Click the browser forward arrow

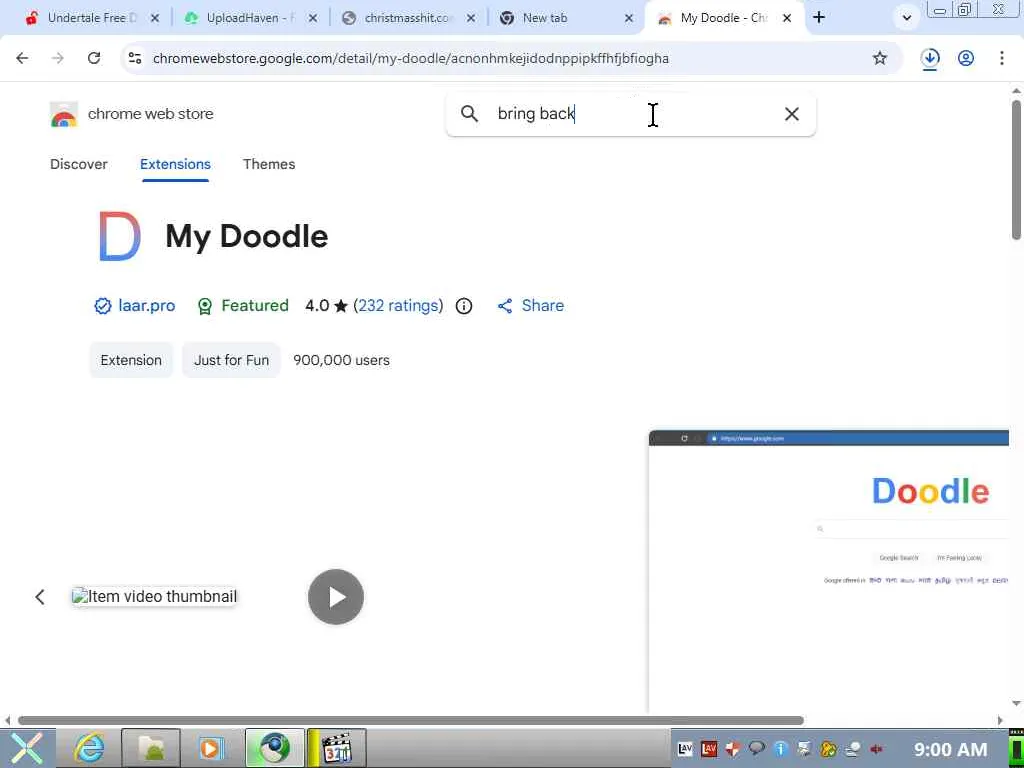(x=57, y=58)
